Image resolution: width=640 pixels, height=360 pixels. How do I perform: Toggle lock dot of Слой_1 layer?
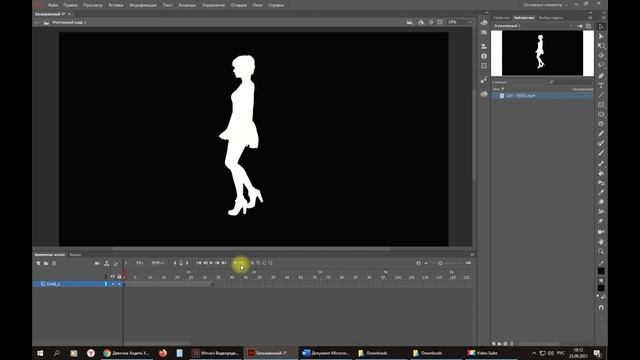[119, 284]
